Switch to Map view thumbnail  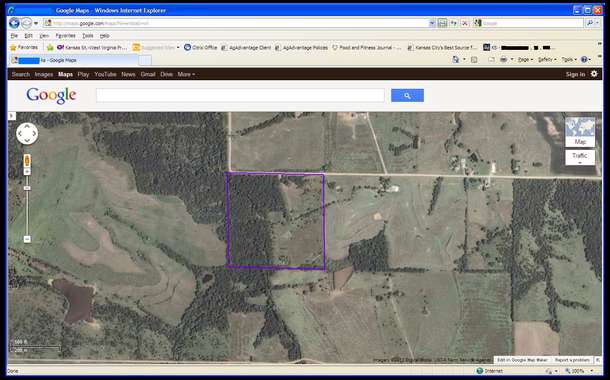point(580,132)
